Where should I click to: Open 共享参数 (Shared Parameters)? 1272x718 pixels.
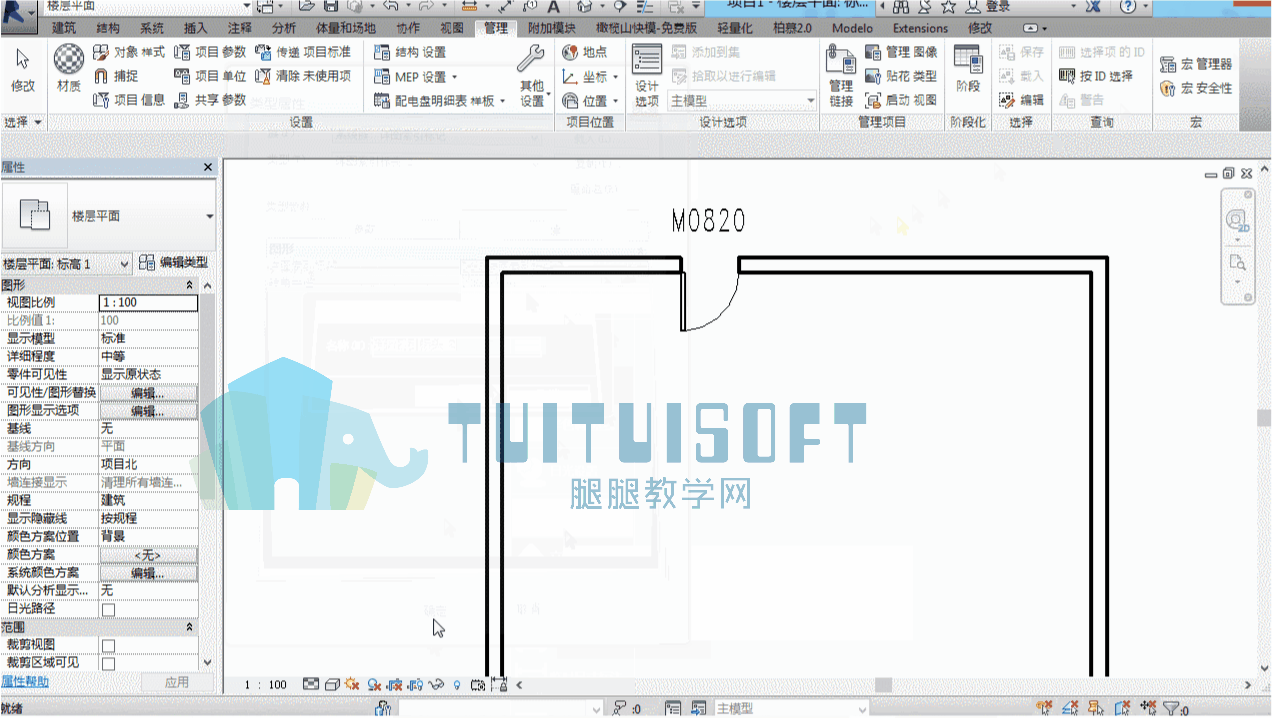click(210, 100)
